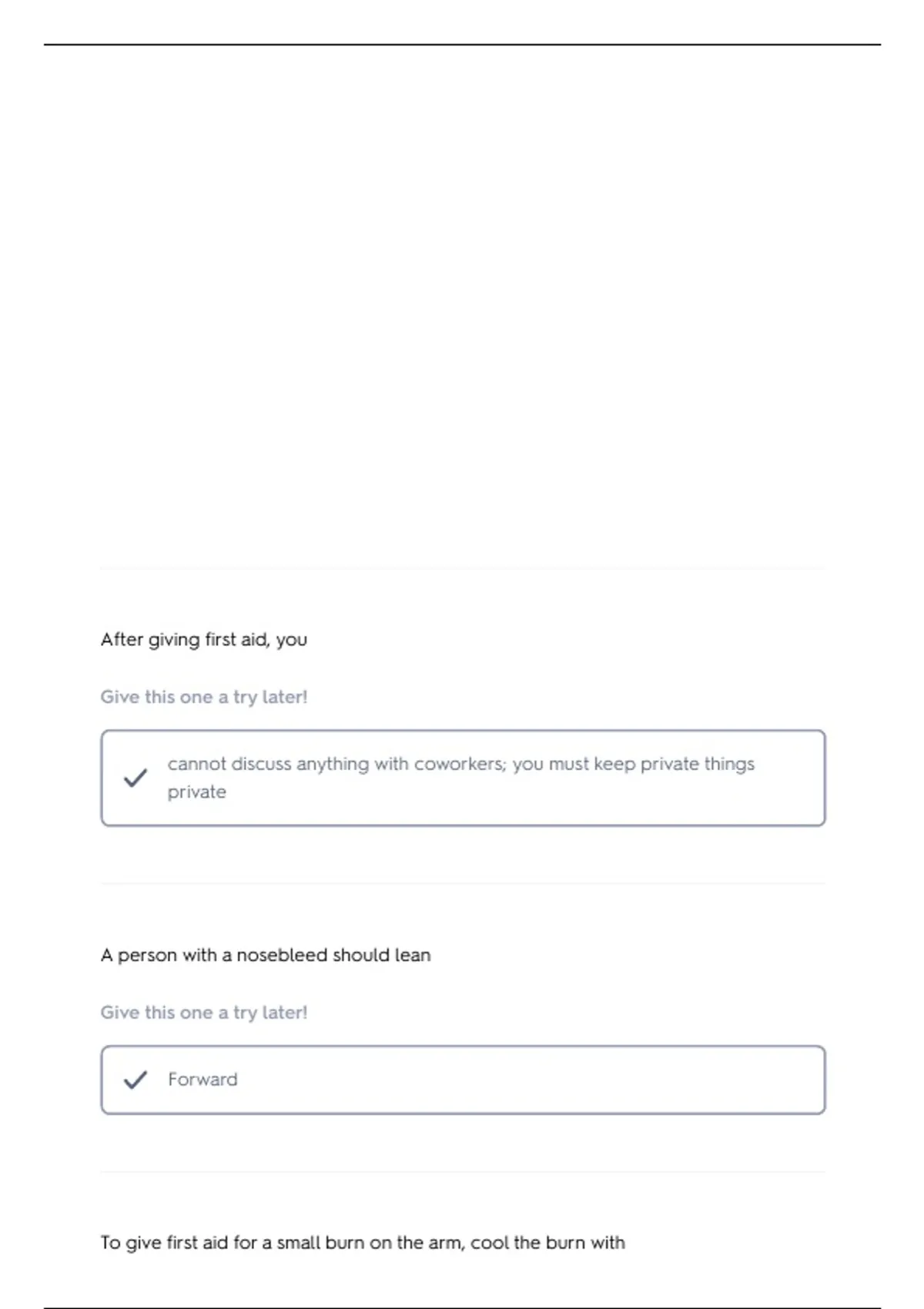Image resolution: width=924 pixels, height=1309 pixels.
Task: Click the checkmark icon beside the coworkers answer
Action: (x=135, y=778)
